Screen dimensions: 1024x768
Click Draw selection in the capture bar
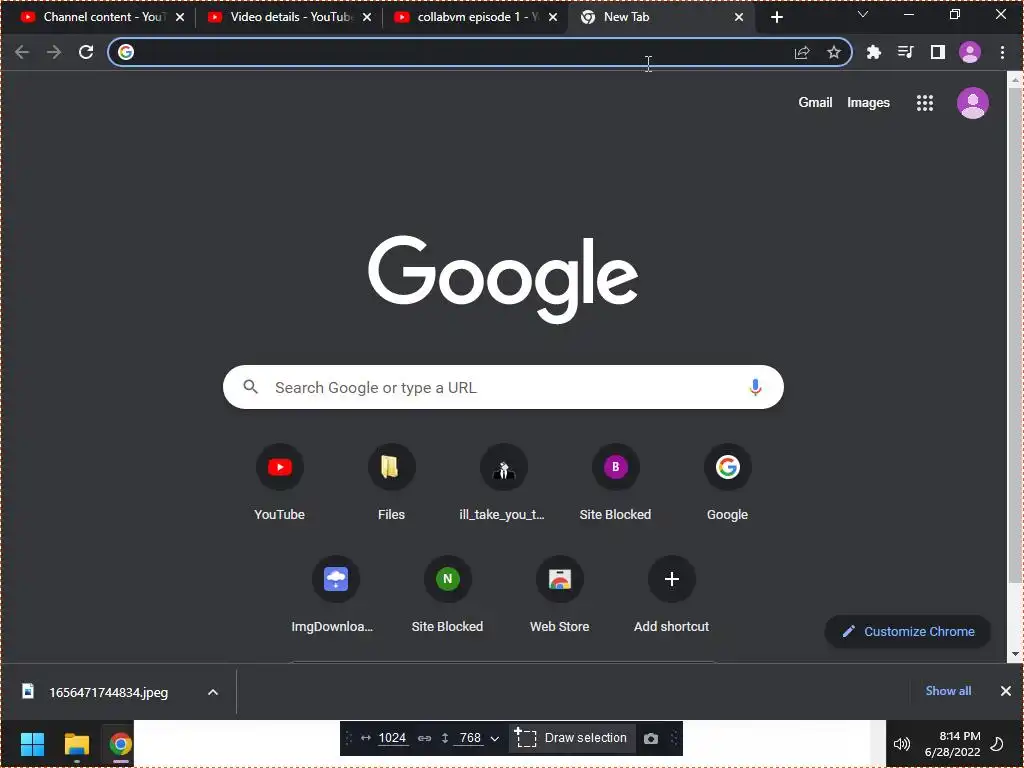[571, 738]
